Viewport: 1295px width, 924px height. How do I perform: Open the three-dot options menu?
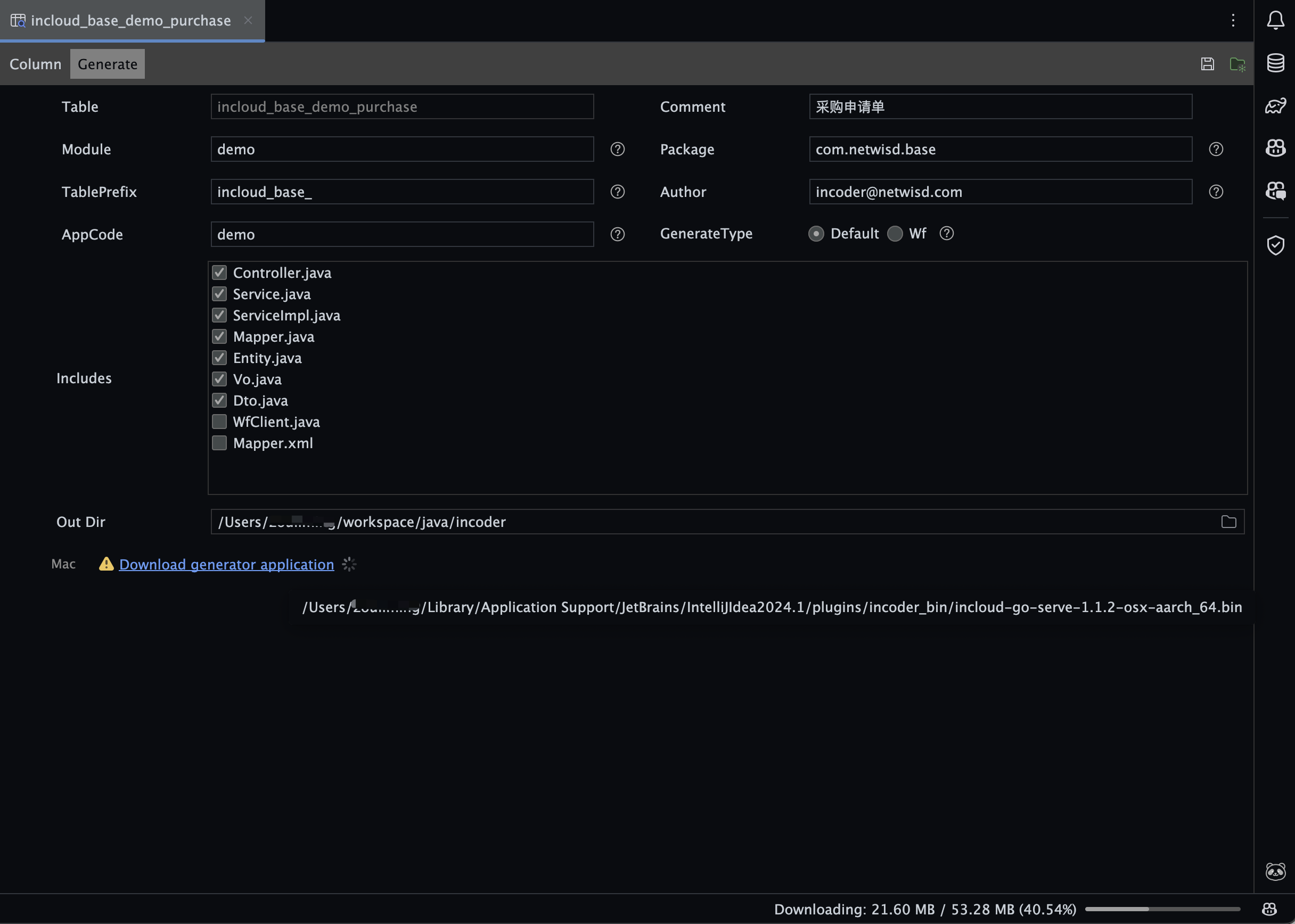pyautogui.click(x=1233, y=20)
